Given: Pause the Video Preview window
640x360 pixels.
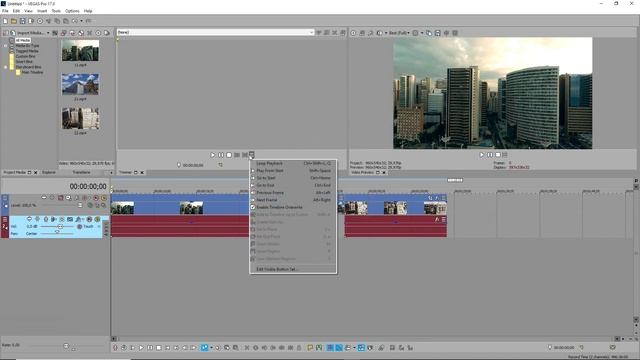Looking at the screenshot, I should tap(490, 155).
